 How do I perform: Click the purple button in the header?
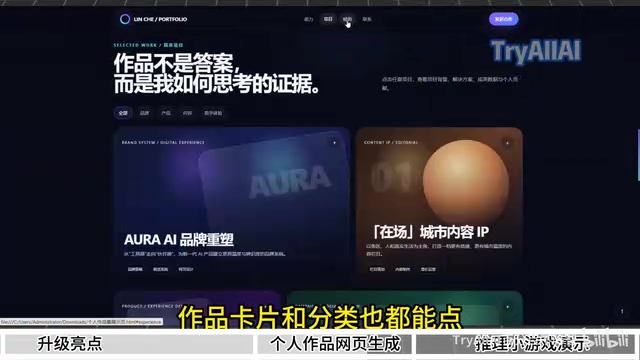pyautogui.click(x=504, y=19)
